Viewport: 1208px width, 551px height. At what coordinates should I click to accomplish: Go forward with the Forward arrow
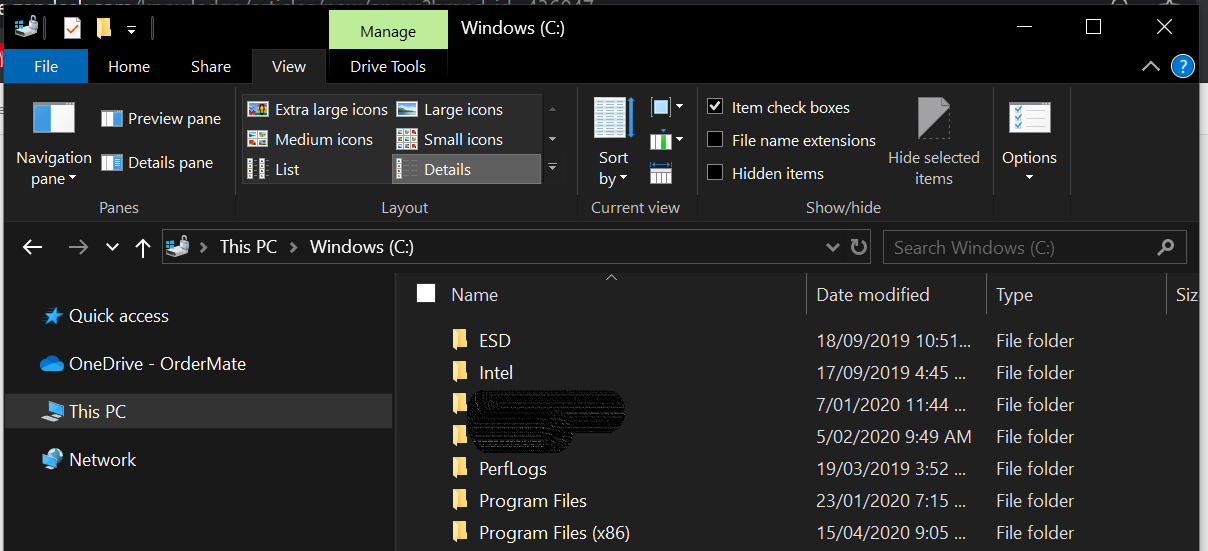pos(77,247)
